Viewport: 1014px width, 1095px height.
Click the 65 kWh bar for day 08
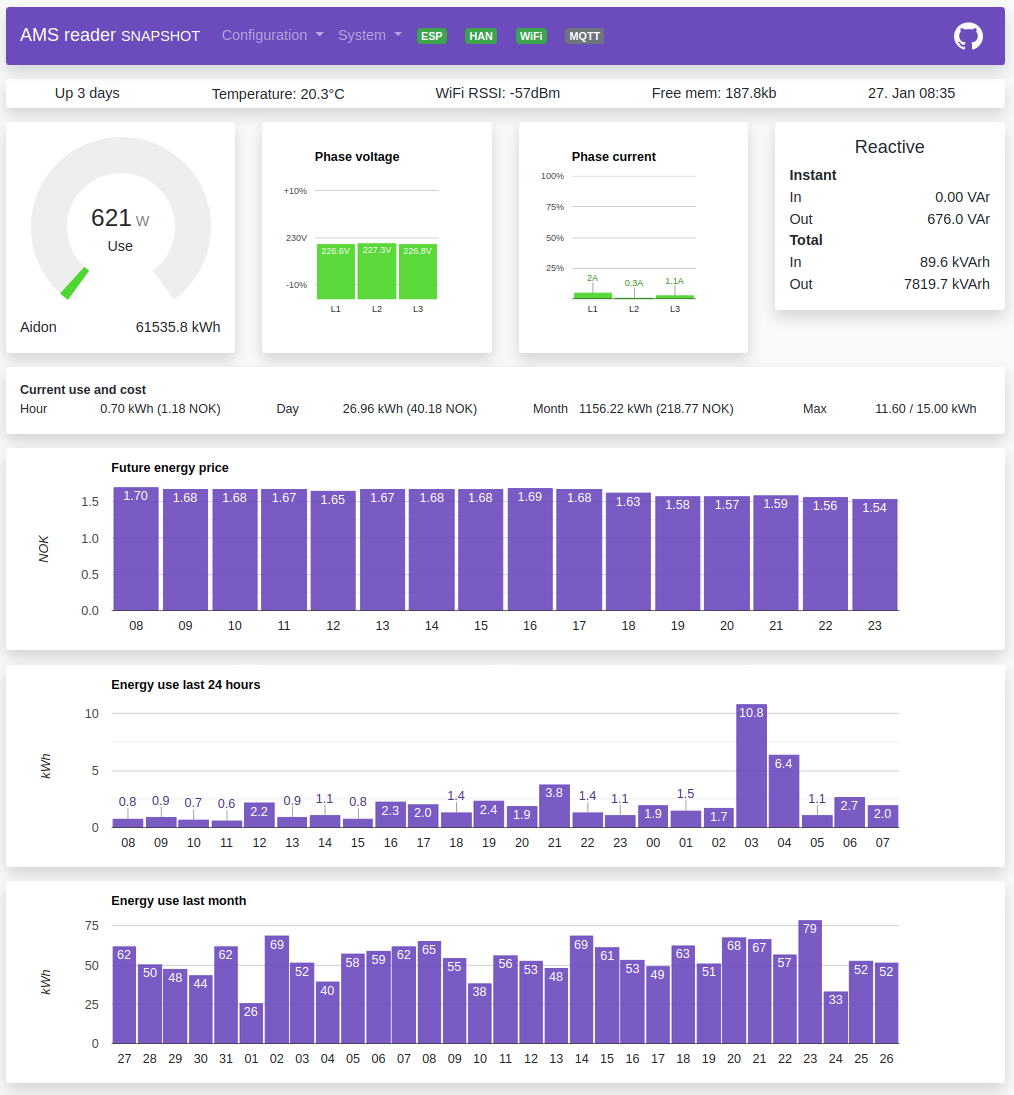[429, 992]
